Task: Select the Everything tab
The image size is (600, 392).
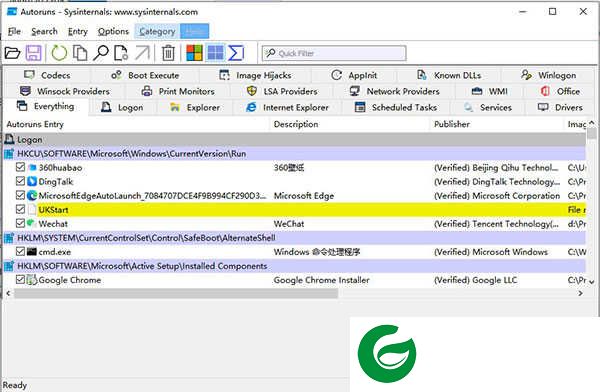Action: pos(46,106)
